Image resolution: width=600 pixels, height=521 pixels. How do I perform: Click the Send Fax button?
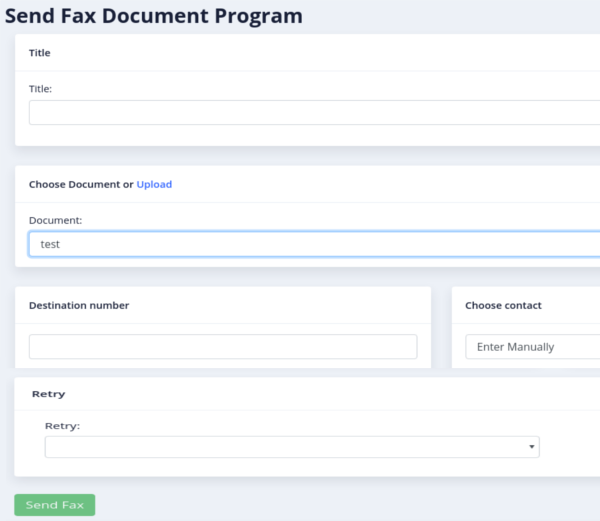(x=55, y=505)
